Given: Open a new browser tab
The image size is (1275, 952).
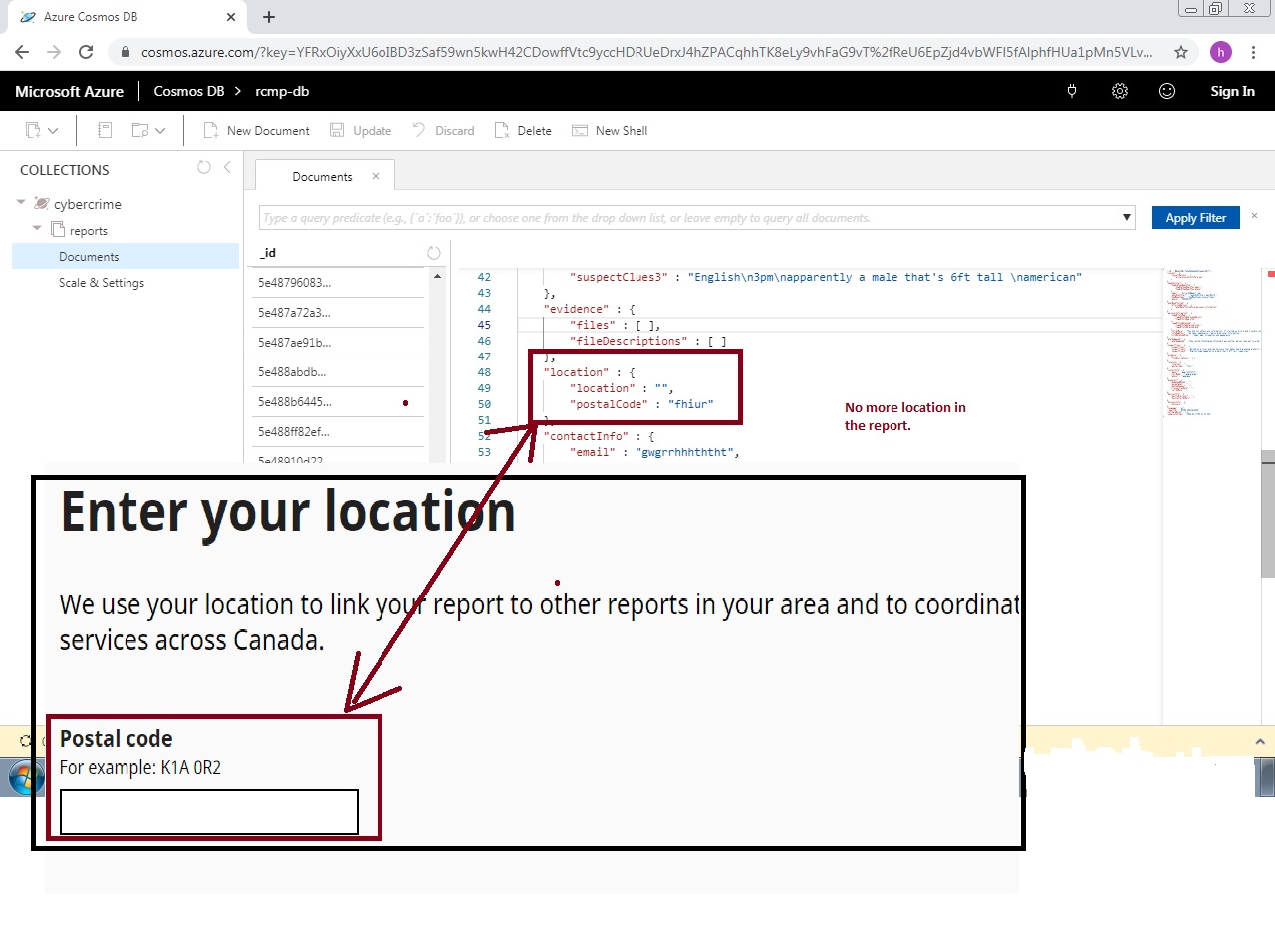Looking at the screenshot, I should click(269, 17).
